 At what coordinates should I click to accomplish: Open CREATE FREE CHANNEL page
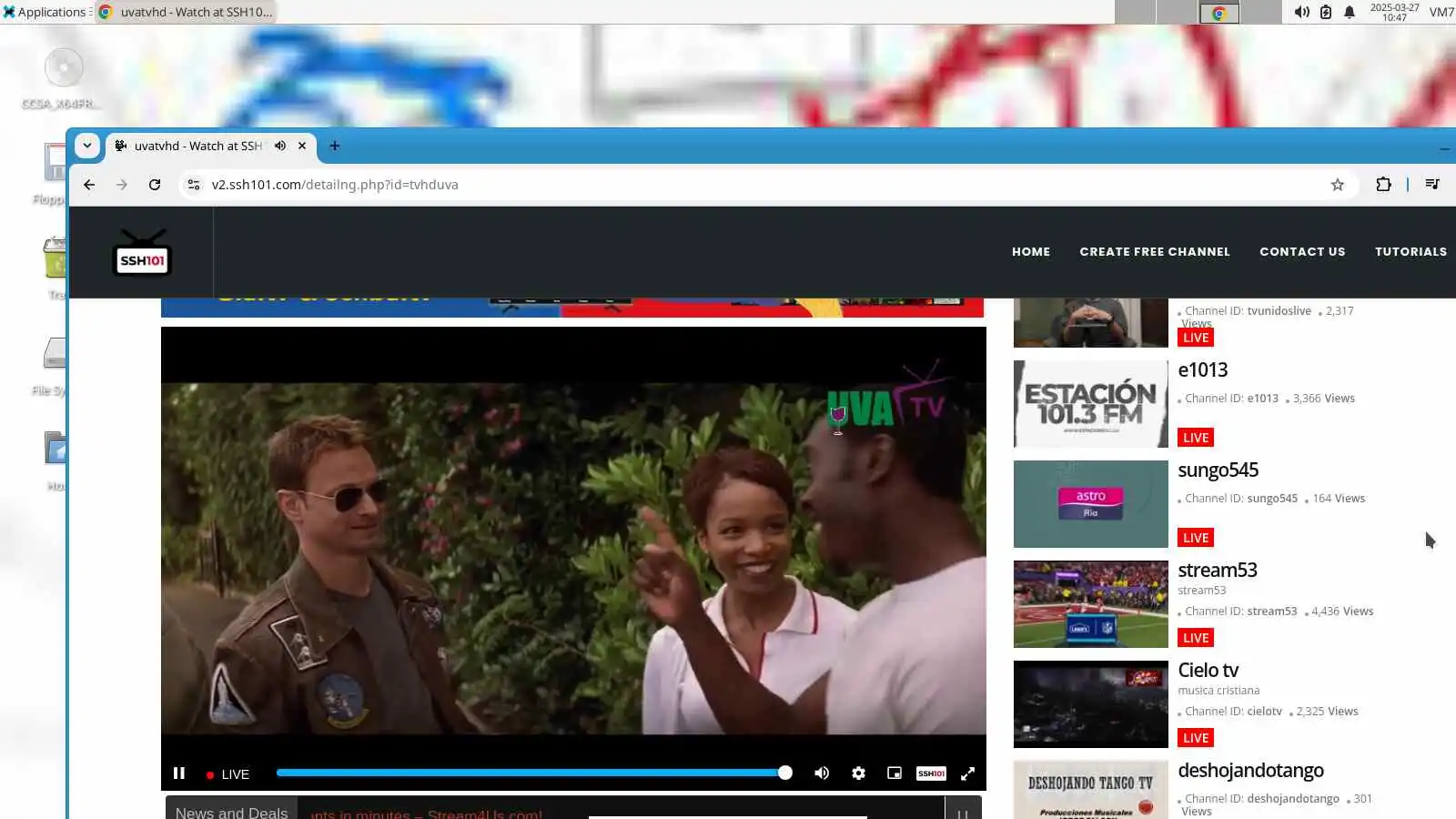click(1155, 252)
